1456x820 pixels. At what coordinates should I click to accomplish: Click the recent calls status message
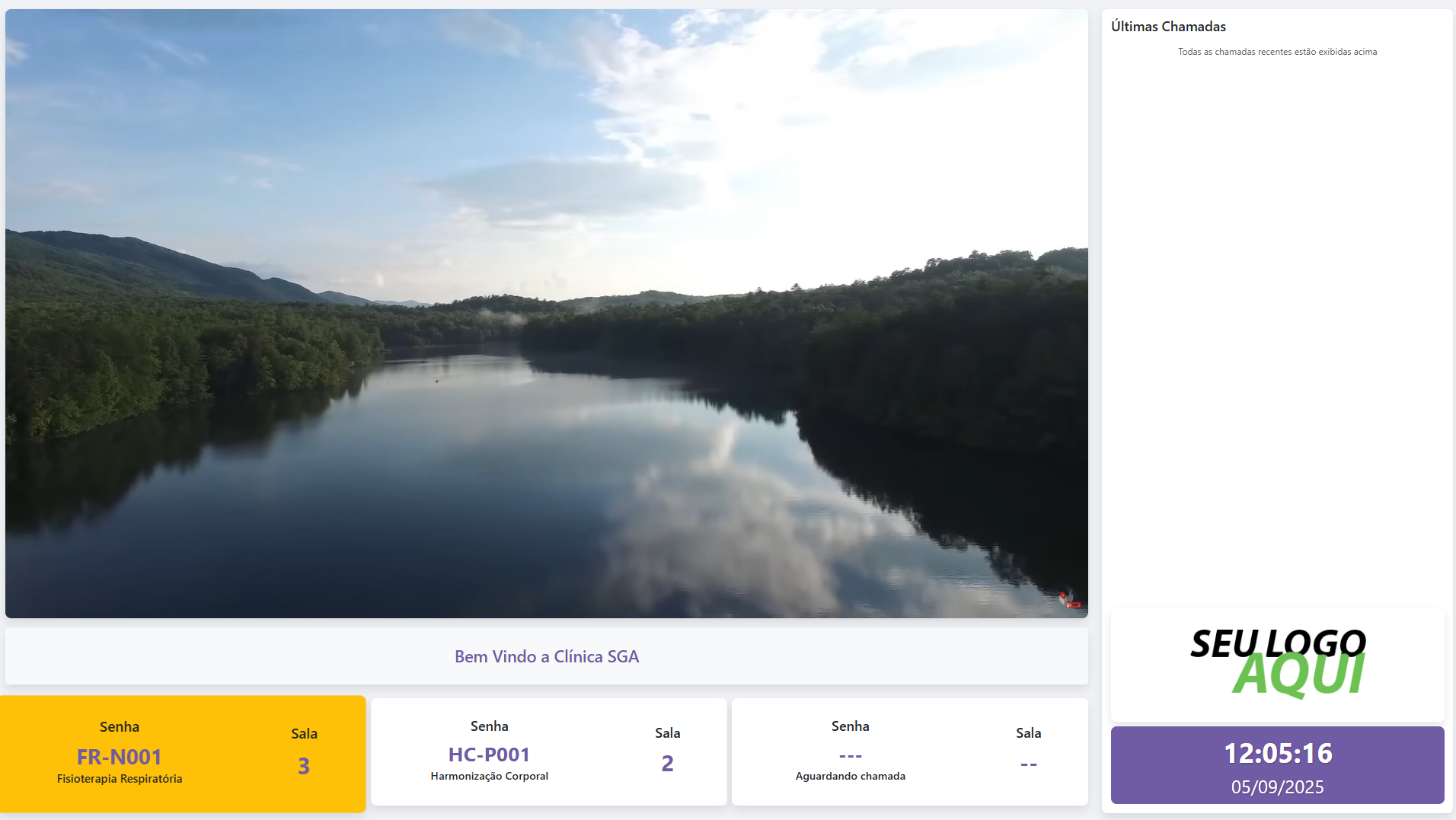tap(1277, 52)
